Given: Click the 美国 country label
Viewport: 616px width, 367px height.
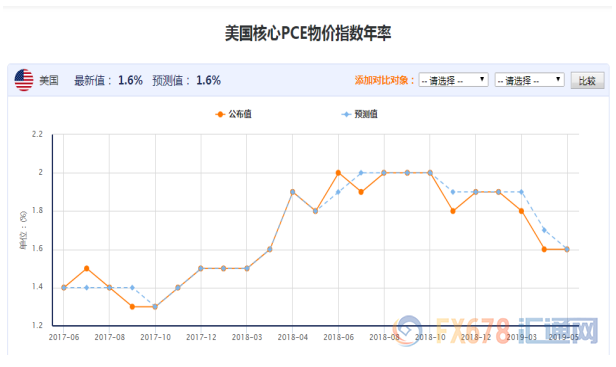Looking at the screenshot, I should tap(49, 81).
